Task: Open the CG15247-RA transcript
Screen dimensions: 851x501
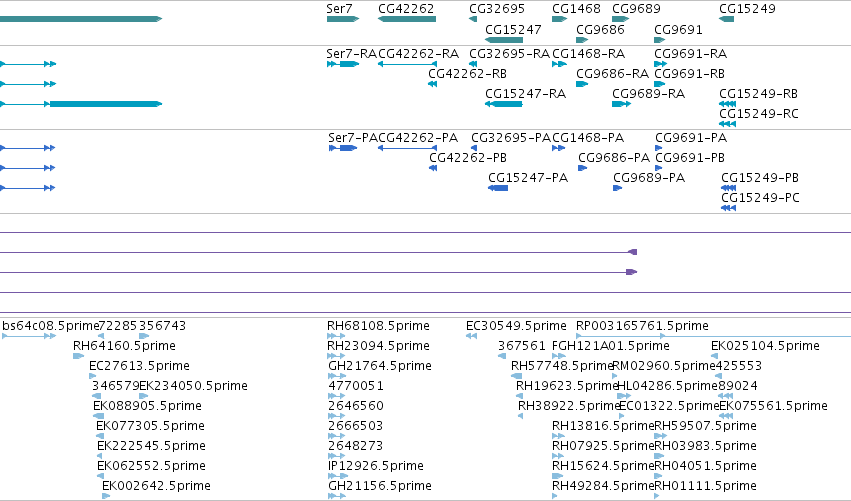Action: [504, 104]
